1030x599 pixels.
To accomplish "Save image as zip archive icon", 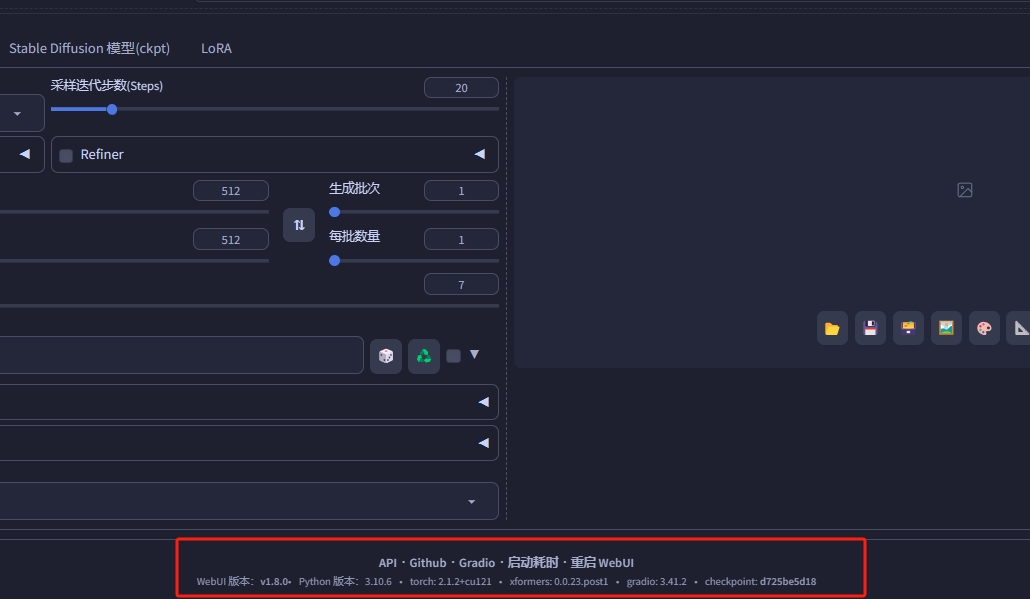I will tap(908, 327).
